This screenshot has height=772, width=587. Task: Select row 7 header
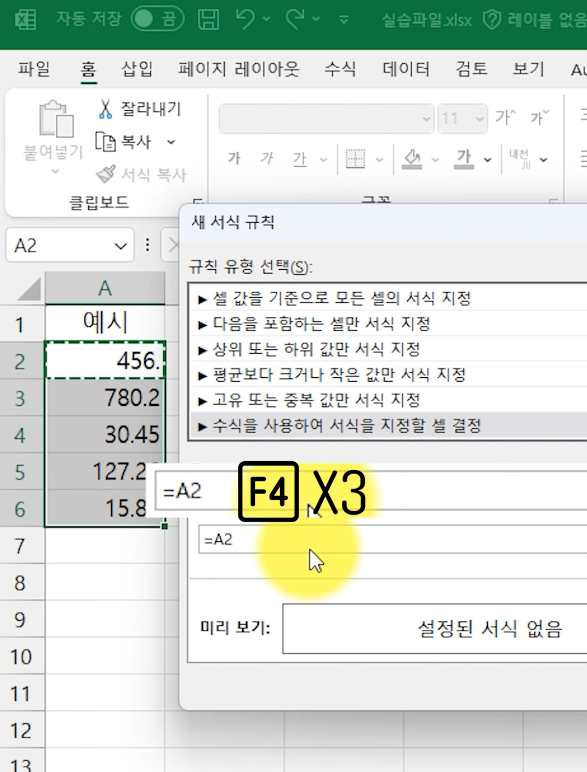coord(22,546)
